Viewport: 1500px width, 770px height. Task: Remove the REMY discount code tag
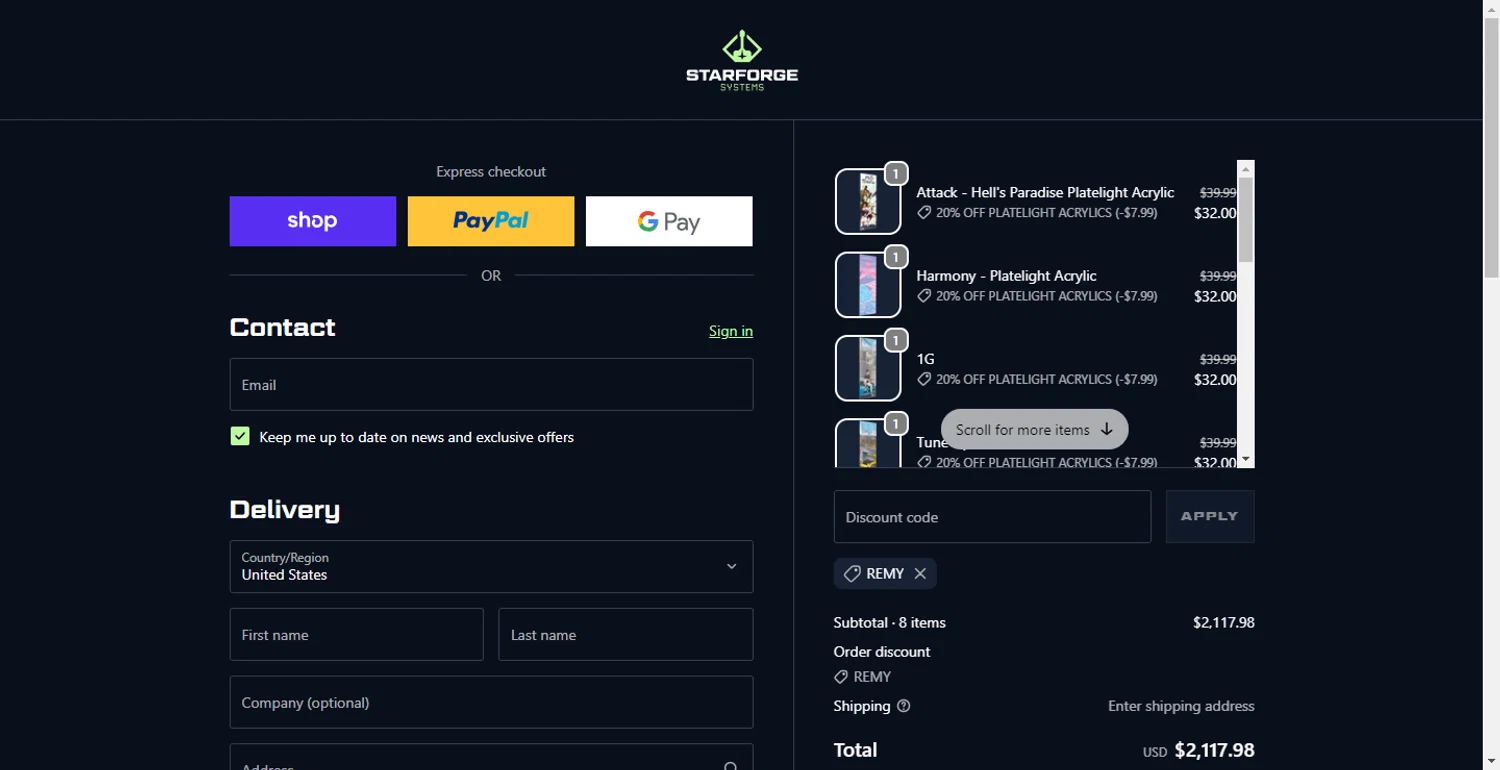[x=920, y=574]
